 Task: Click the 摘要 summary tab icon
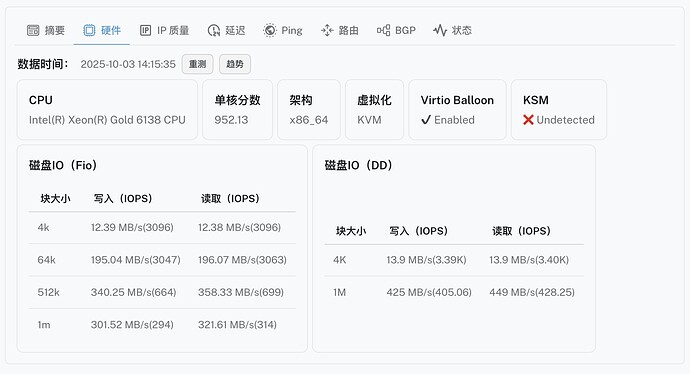tap(33, 30)
